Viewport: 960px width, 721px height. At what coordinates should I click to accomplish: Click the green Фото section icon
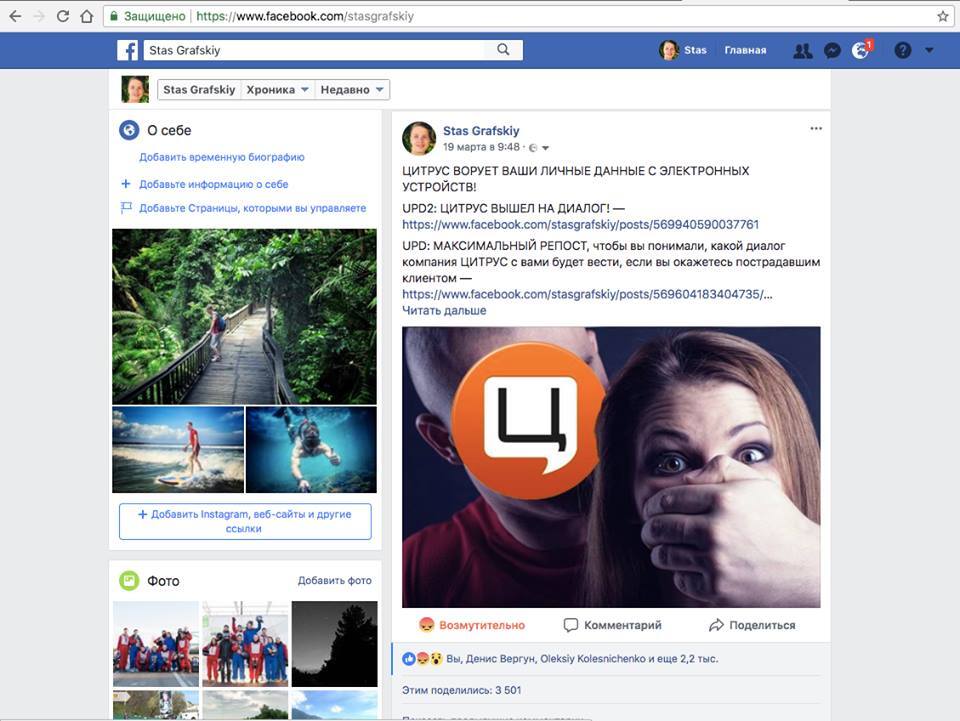tap(129, 581)
